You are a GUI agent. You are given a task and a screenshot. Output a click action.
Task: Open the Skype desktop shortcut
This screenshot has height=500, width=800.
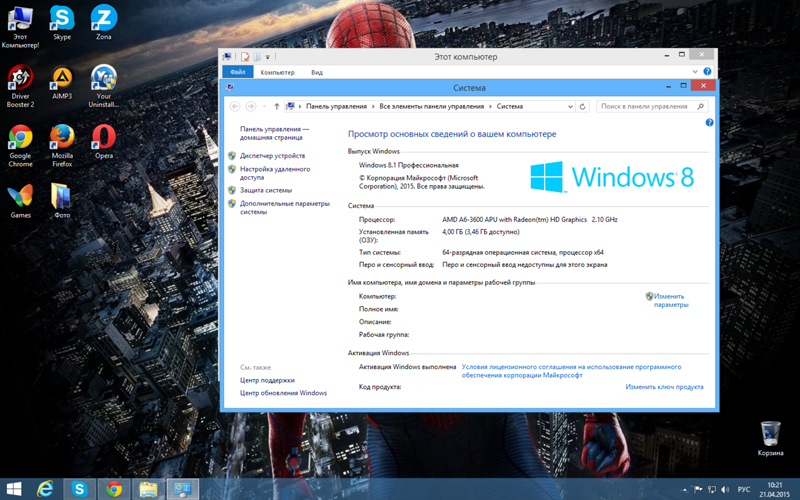62,23
